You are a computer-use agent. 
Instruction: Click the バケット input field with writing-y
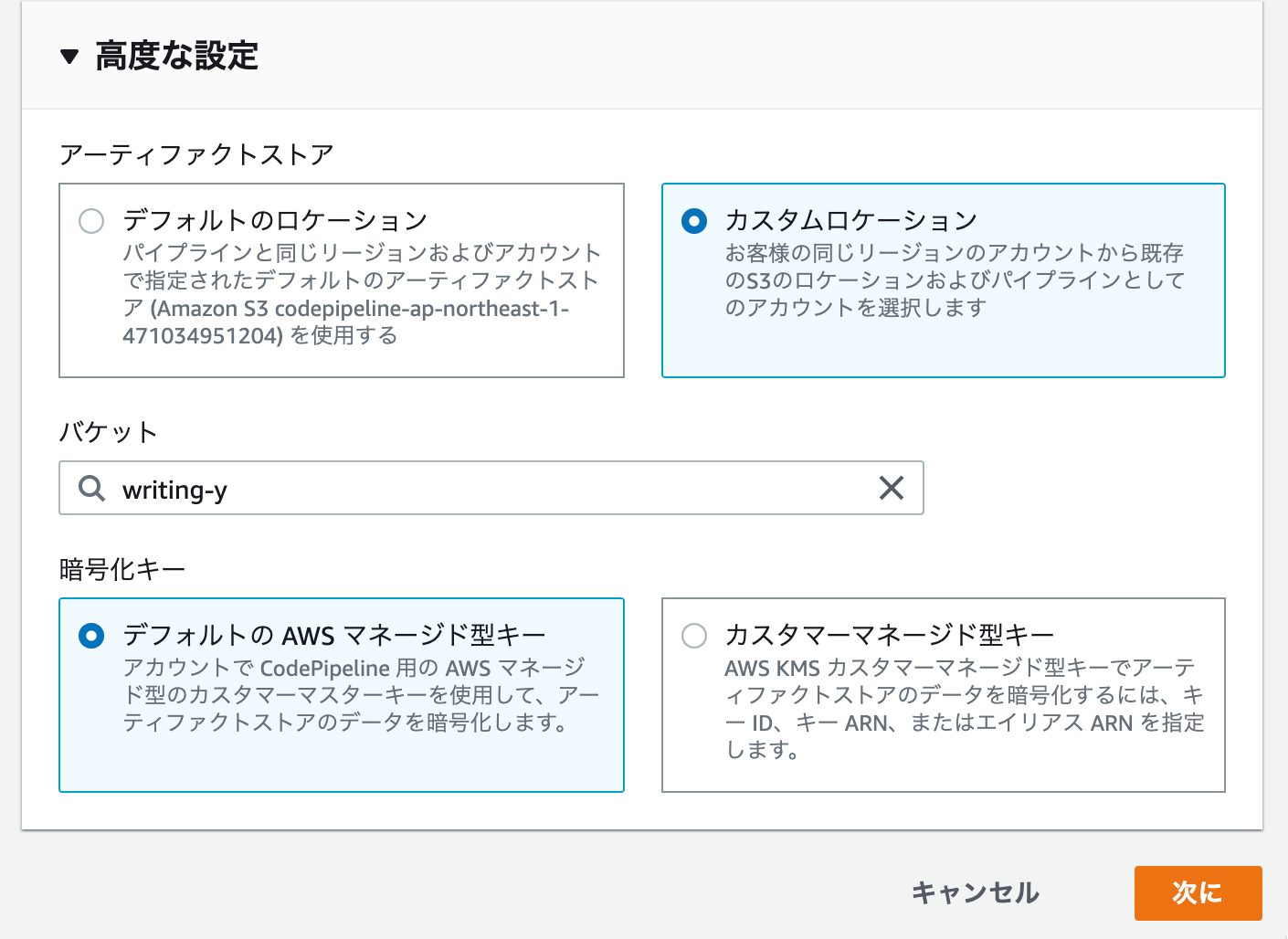coord(491,489)
